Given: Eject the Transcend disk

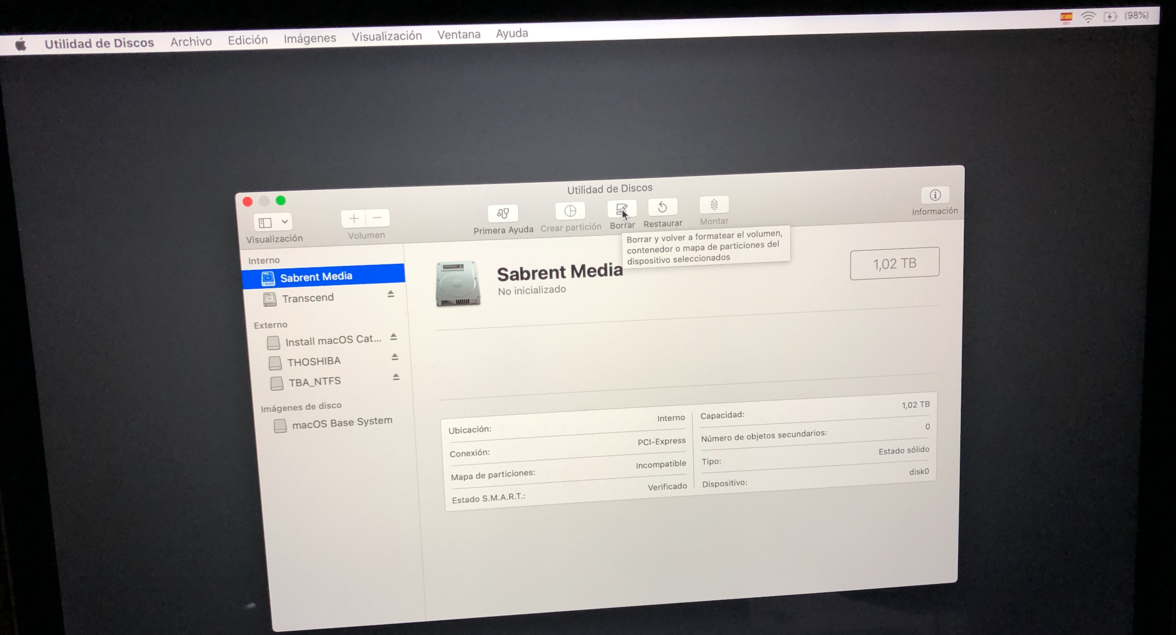Looking at the screenshot, I should [x=391, y=295].
